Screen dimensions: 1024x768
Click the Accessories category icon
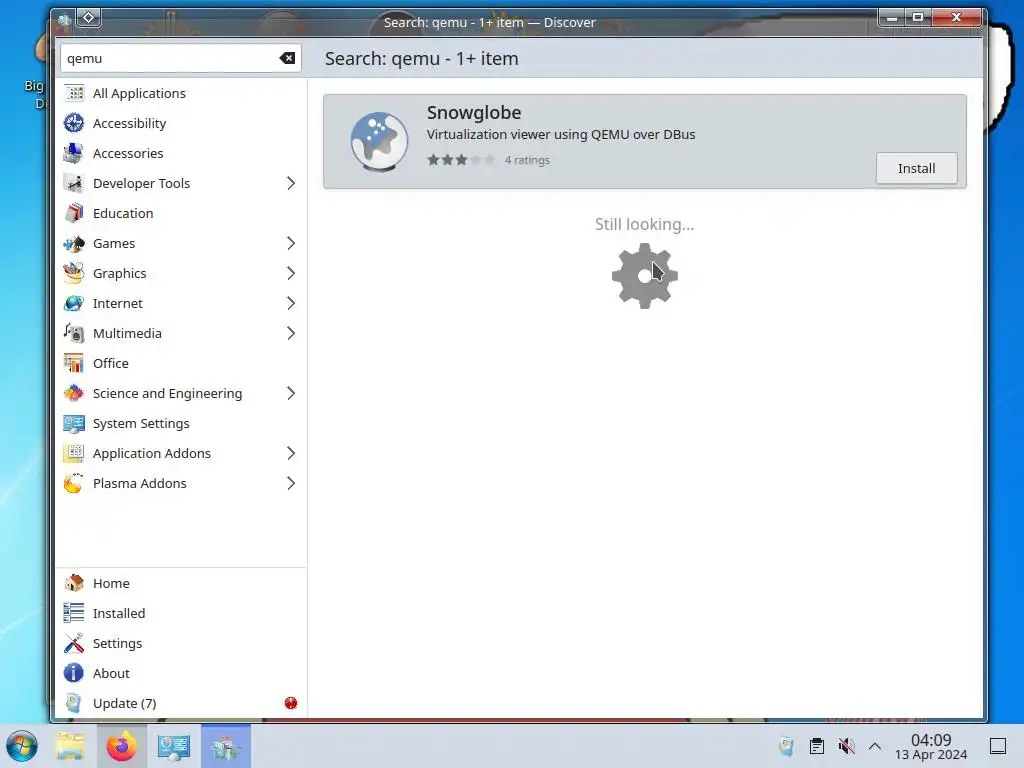[74, 153]
